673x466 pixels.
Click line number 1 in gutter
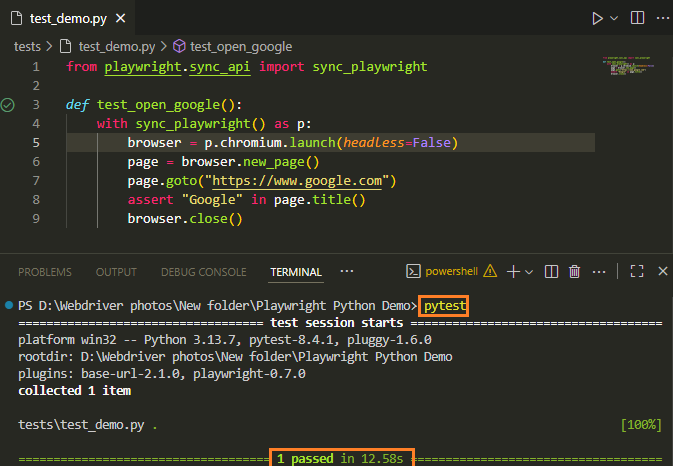(x=36, y=67)
